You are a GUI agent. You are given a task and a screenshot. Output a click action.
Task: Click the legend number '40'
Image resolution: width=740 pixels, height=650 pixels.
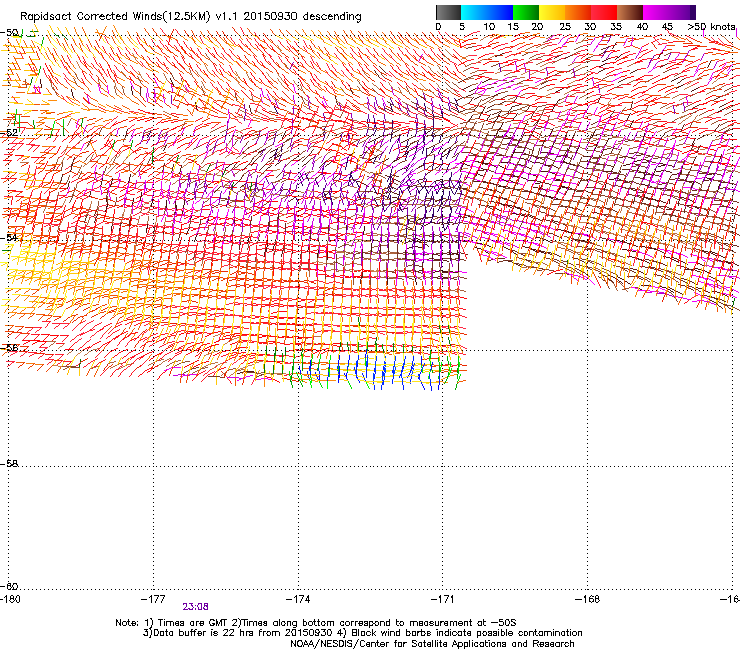(642, 27)
